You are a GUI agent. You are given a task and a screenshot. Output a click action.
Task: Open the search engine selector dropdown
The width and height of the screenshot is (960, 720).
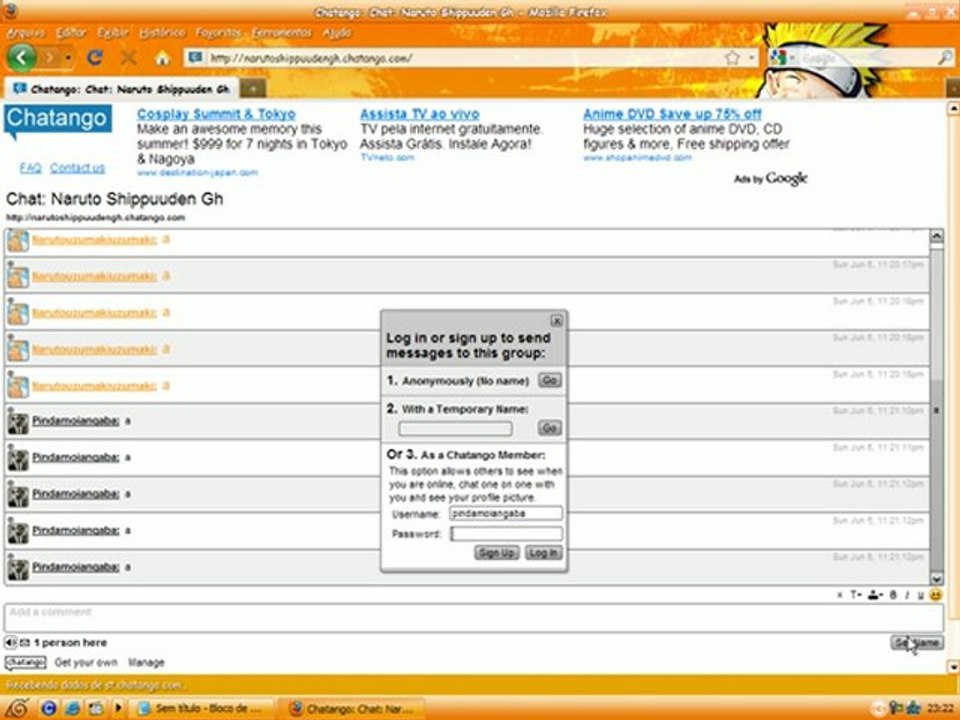pyautogui.click(x=782, y=58)
